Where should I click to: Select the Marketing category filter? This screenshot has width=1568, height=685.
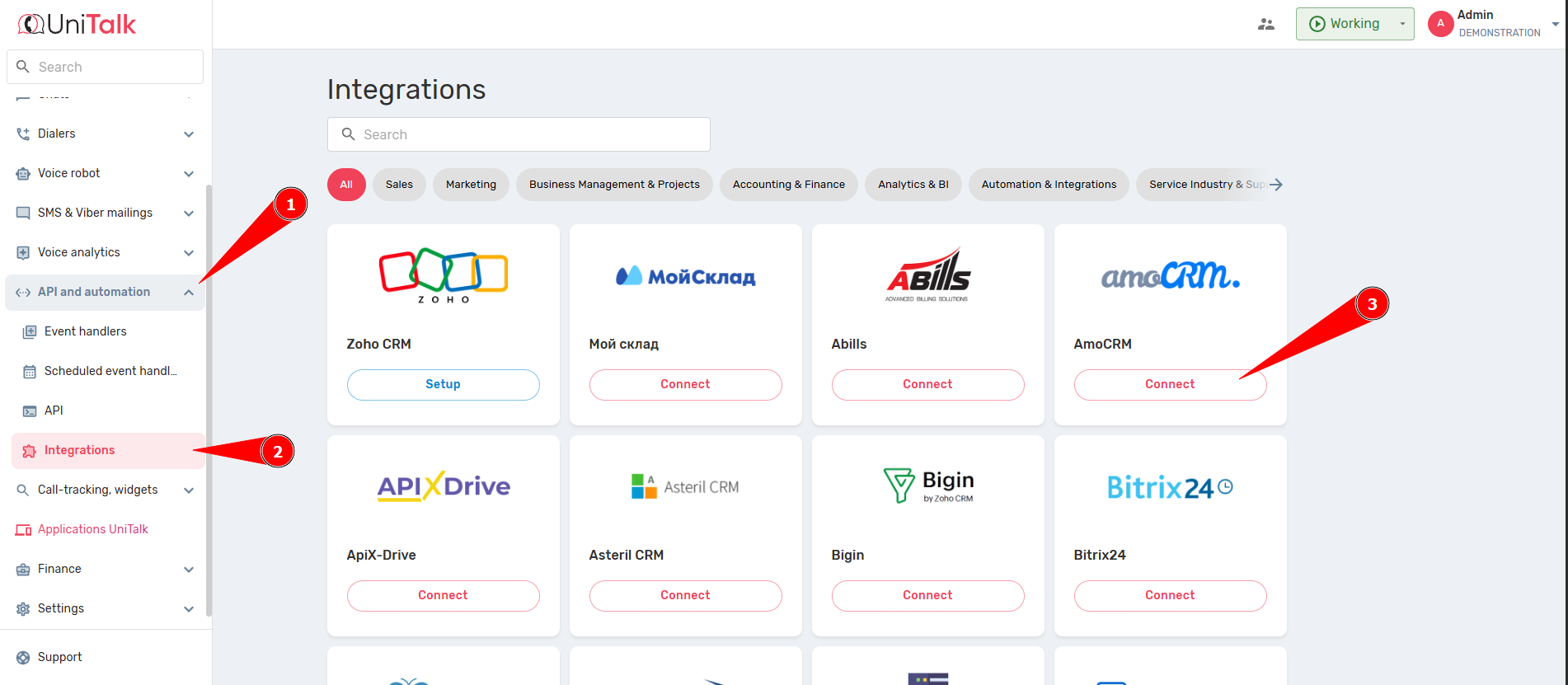pyautogui.click(x=471, y=185)
